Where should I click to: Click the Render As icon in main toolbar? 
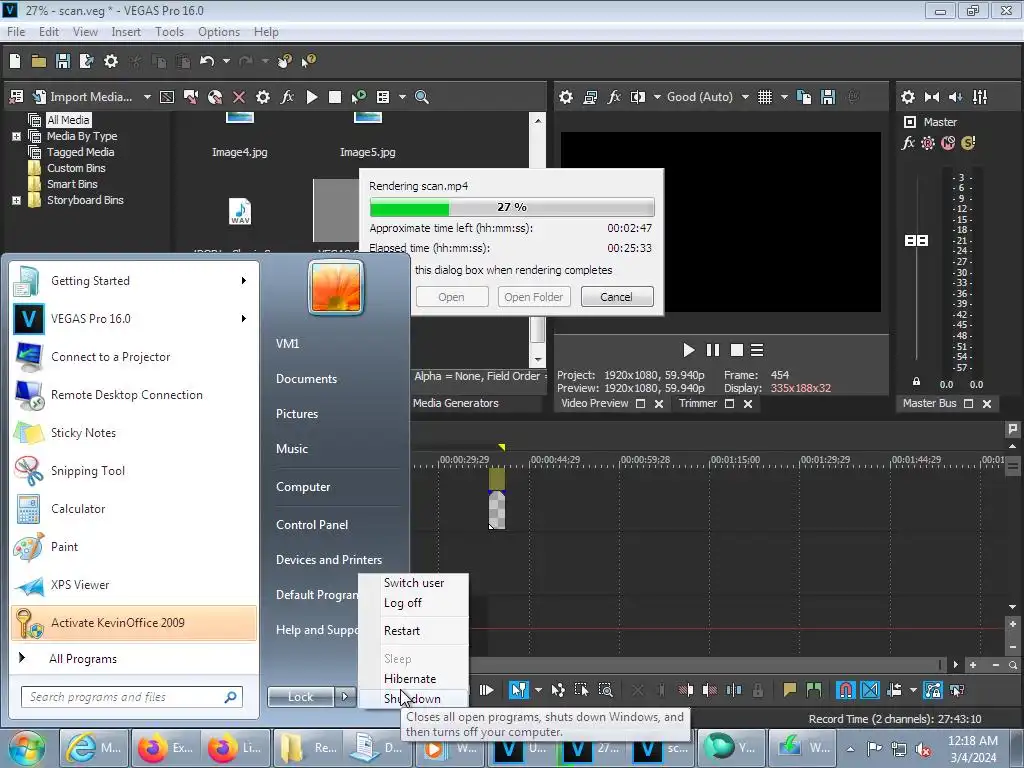click(86, 61)
